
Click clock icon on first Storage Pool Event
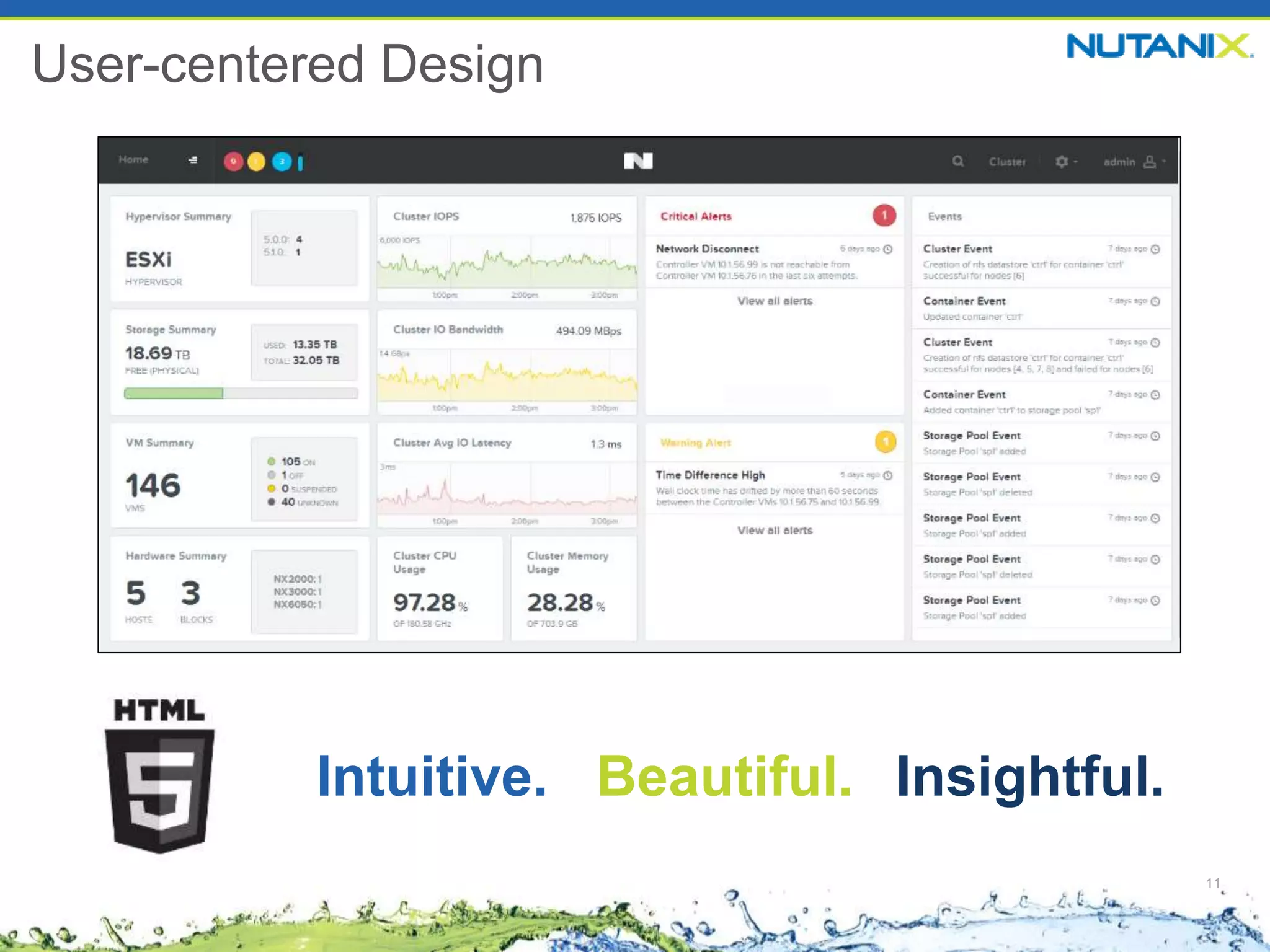[1155, 436]
